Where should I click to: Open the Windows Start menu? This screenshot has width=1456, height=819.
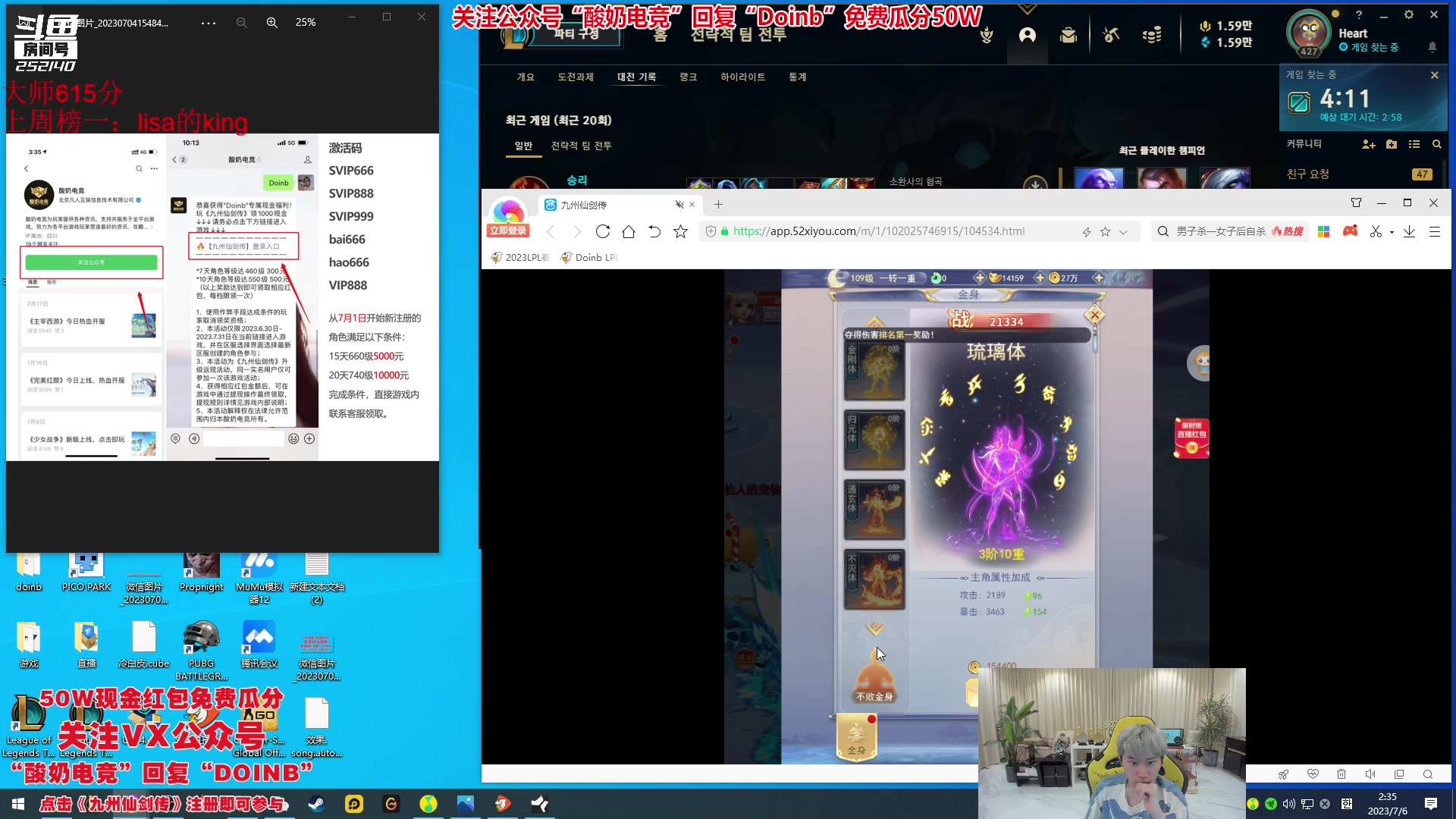click(x=18, y=804)
